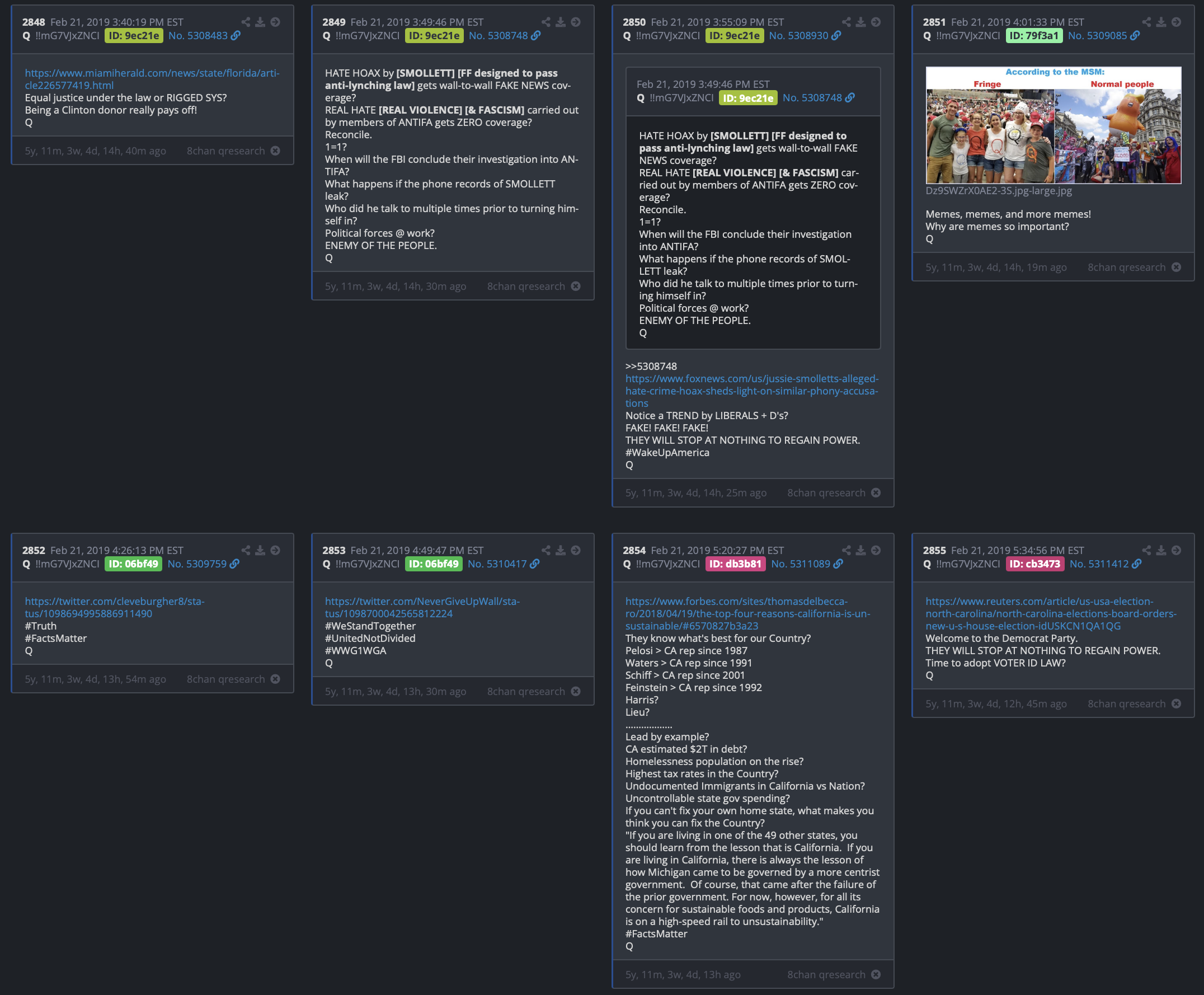Click the #FactsMatter hashtag in post 2852
The width and height of the screenshot is (1204, 995).
[x=55, y=639]
